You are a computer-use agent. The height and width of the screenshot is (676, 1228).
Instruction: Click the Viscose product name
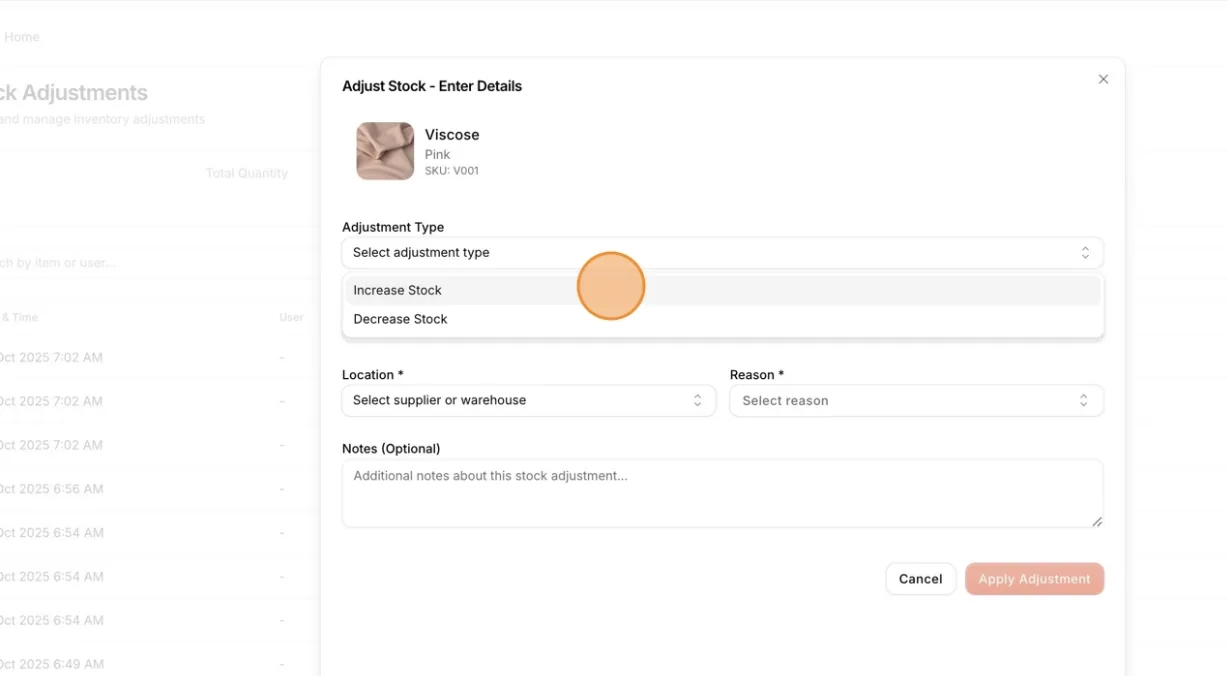[x=452, y=135]
